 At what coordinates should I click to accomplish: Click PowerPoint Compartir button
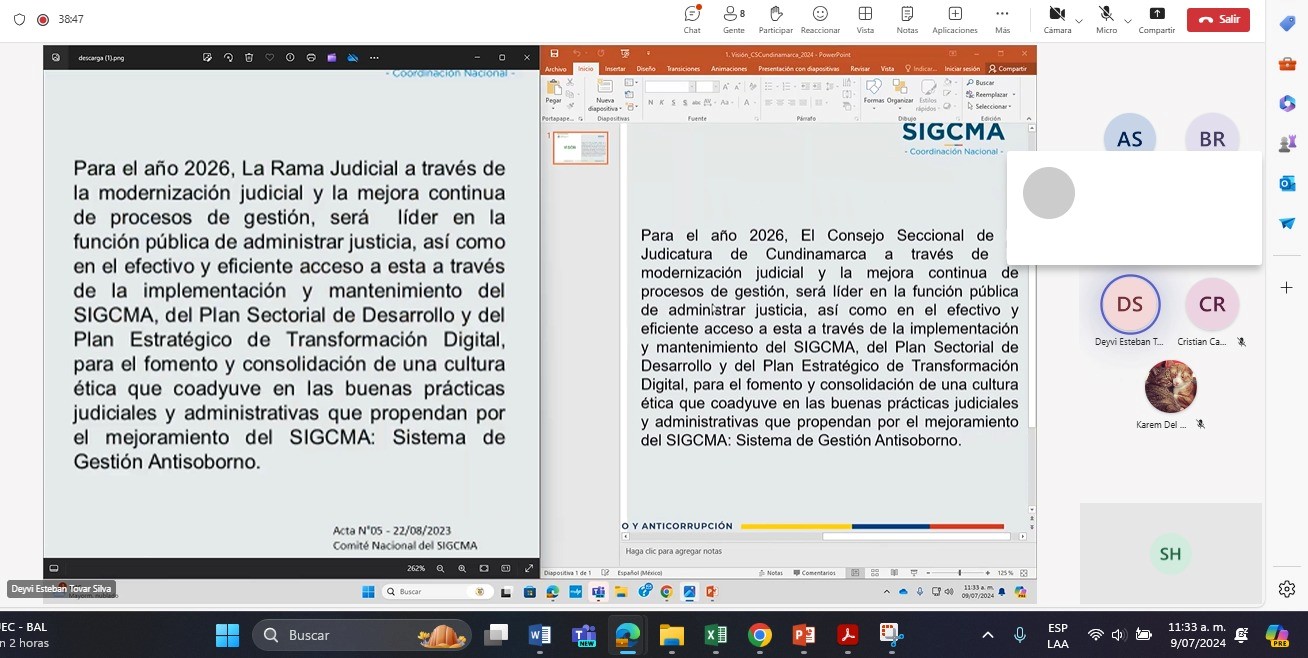[x=1008, y=69]
